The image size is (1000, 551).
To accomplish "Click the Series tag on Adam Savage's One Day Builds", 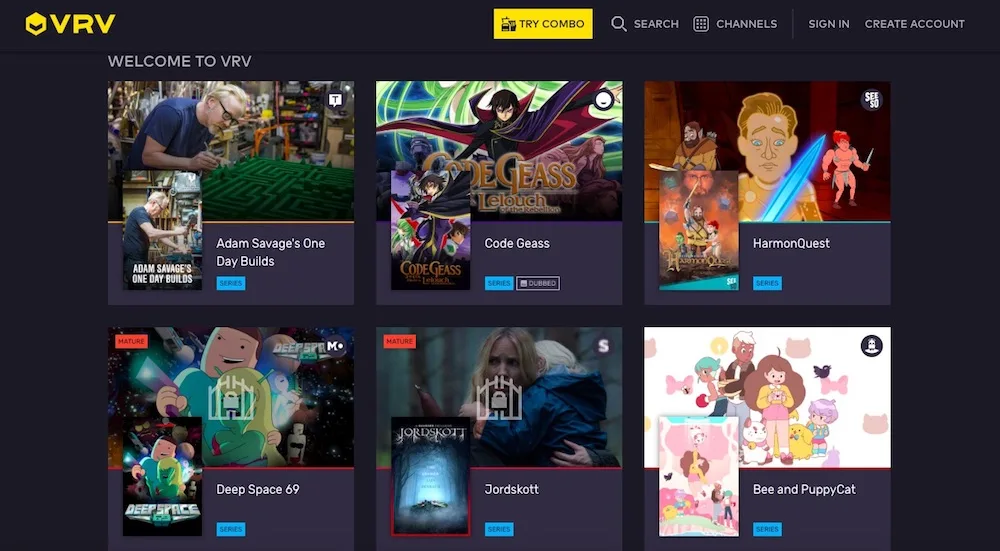I will click(231, 283).
